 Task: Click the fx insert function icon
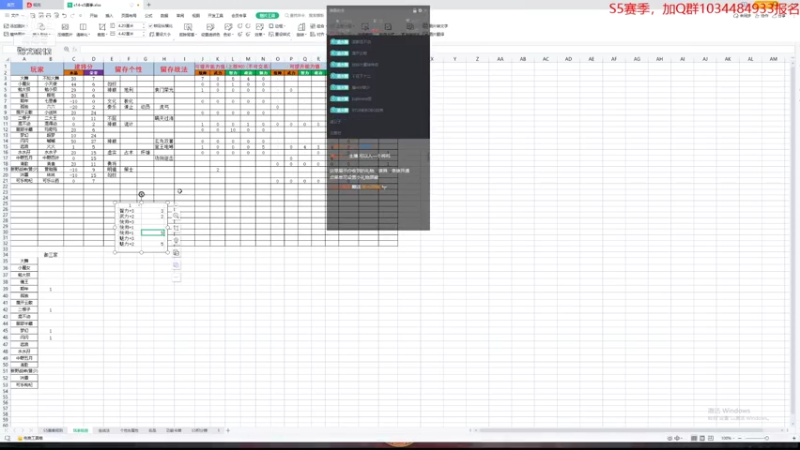[x=75, y=49]
